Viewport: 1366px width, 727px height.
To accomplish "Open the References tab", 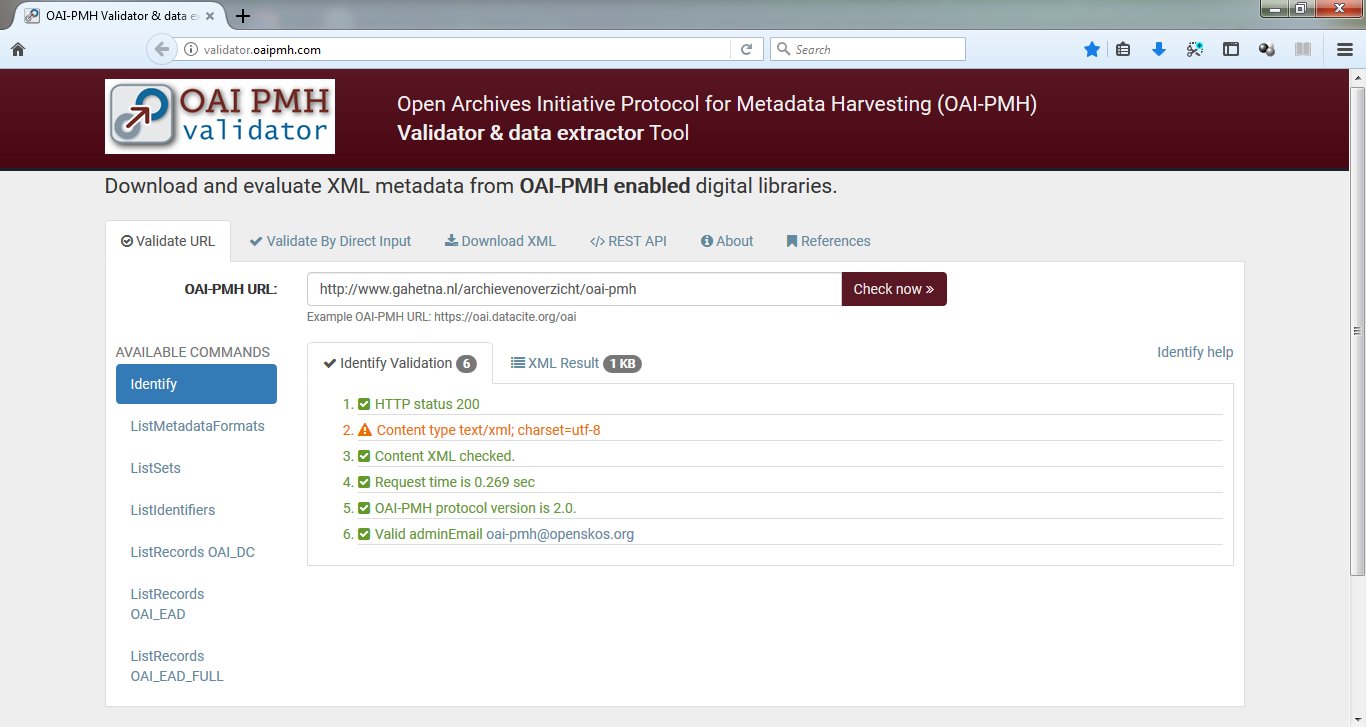I will coord(828,241).
